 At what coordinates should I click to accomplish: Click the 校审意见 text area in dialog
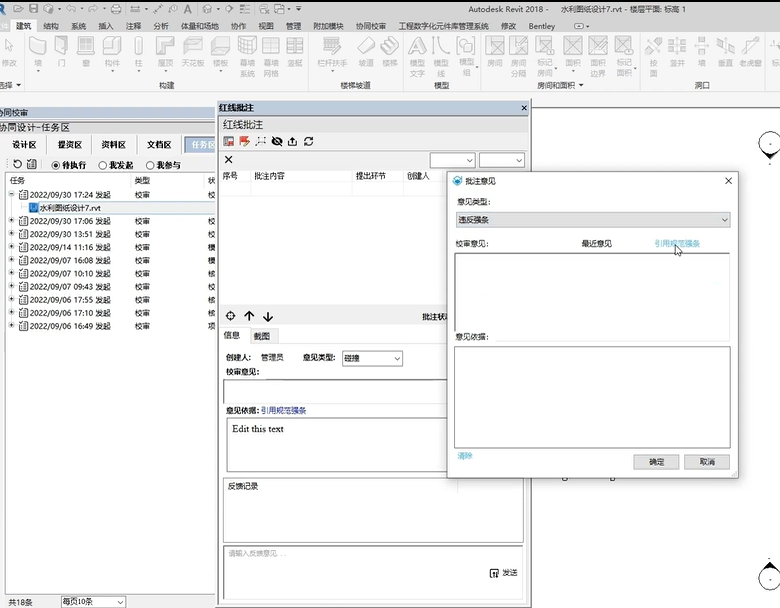click(x=592, y=290)
